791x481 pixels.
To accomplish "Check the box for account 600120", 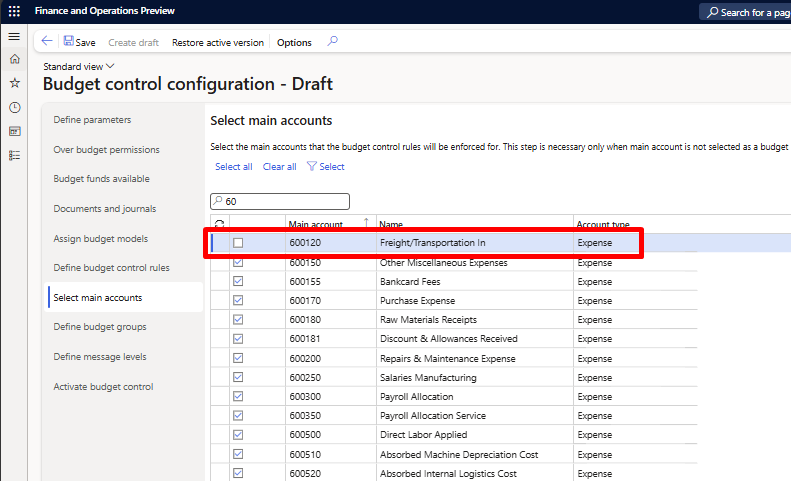I will tap(238, 243).
